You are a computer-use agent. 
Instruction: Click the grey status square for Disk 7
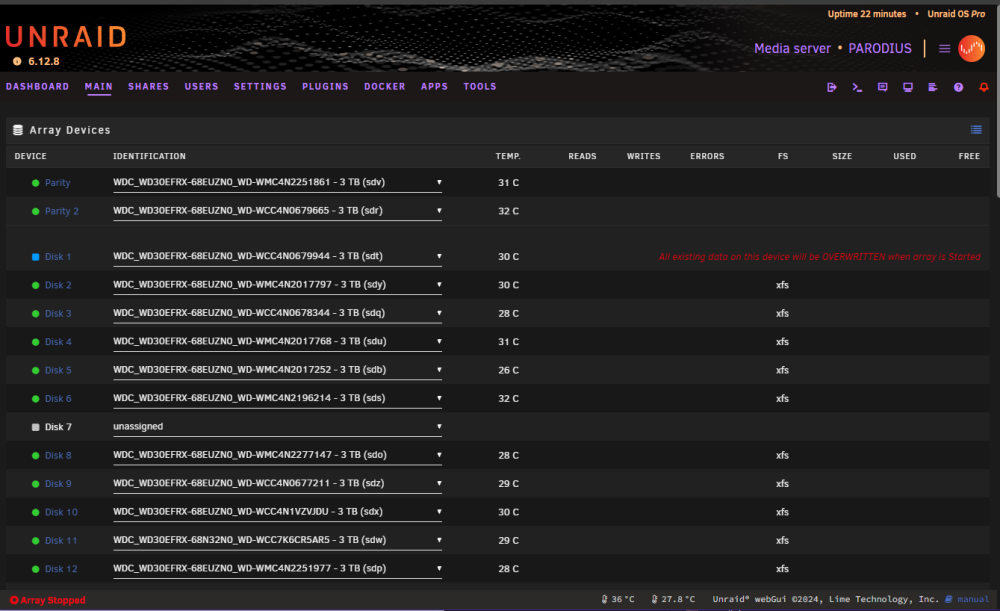tap(36, 427)
